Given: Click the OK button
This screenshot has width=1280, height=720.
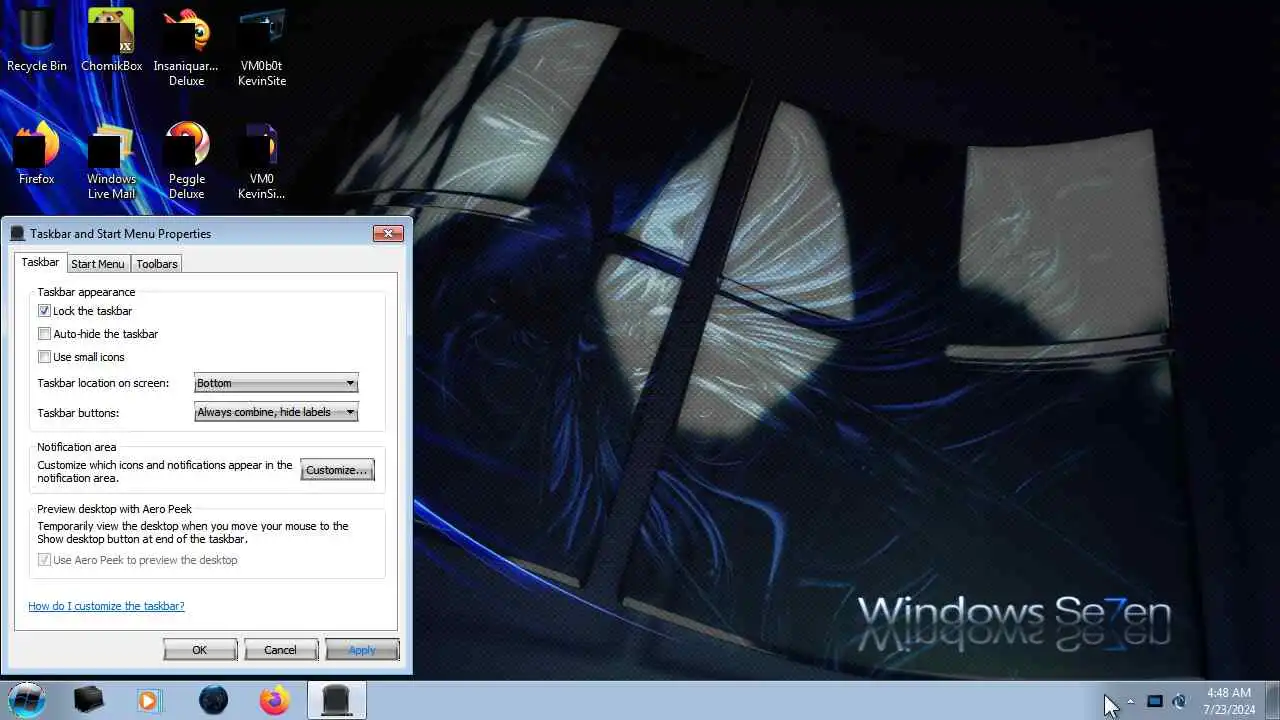Looking at the screenshot, I should click(200, 650).
